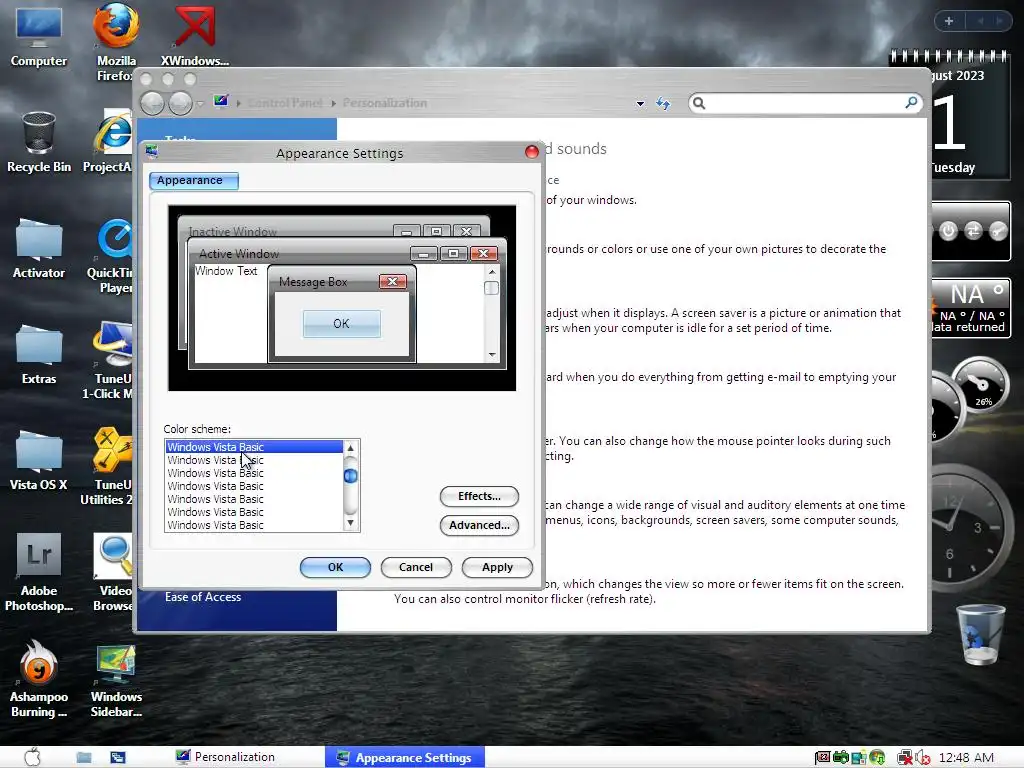Image resolution: width=1024 pixels, height=768 pixels.
Task: Launch the TuneUp Utilities shortcut
Action: [x=108, y=467]
